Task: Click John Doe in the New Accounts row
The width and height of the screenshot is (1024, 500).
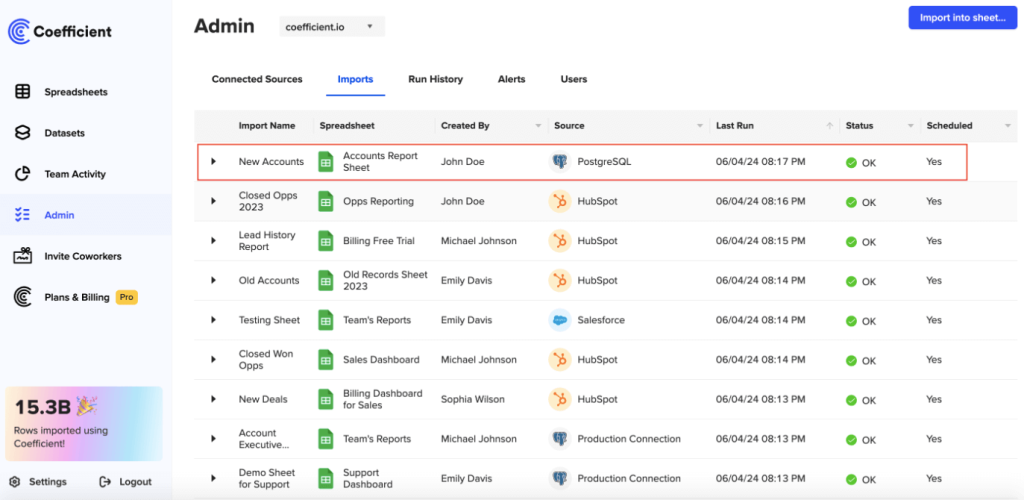Action: tap(462, 161)
